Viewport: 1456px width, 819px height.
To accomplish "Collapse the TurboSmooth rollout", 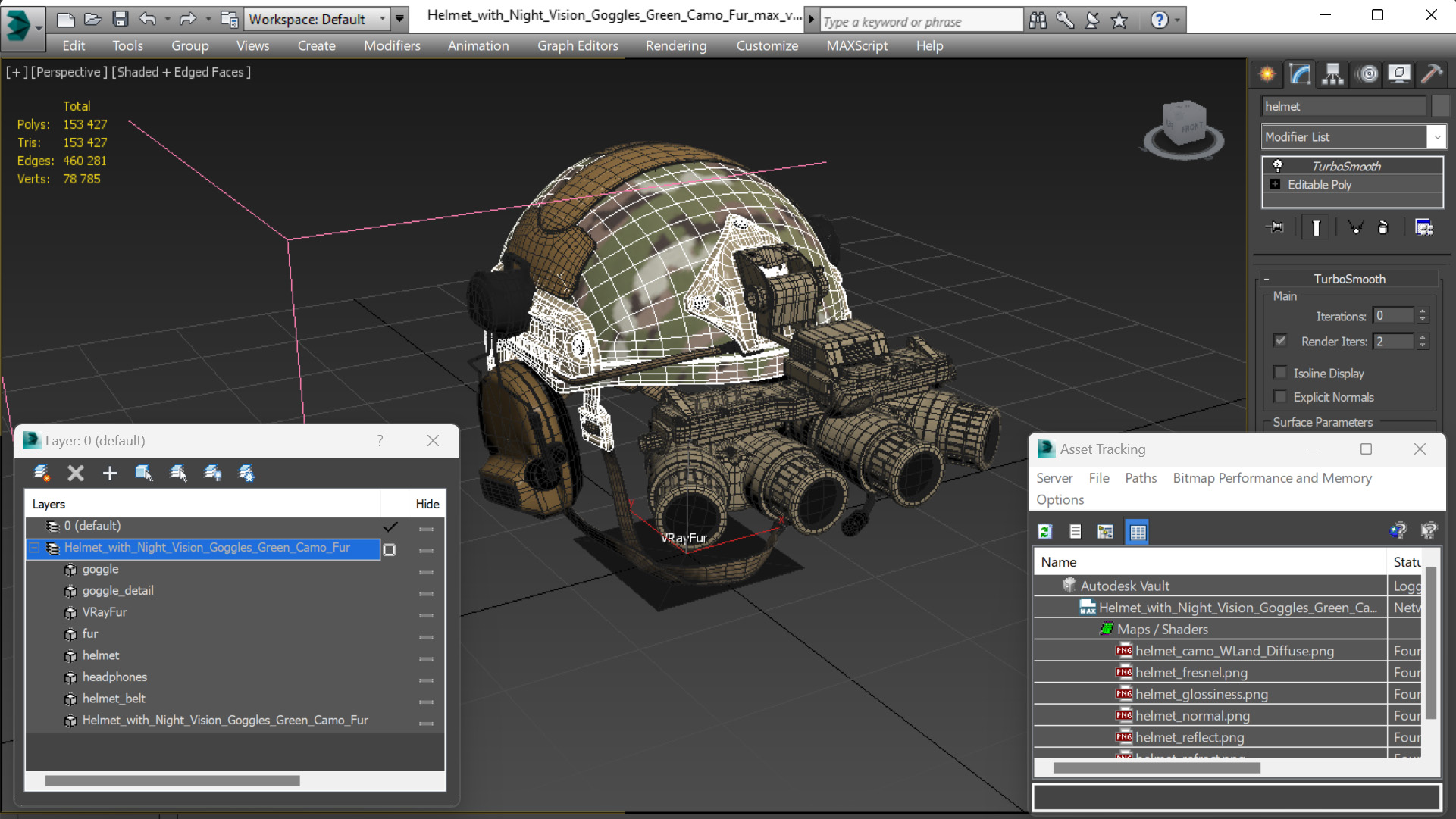I will tap(1266, 279).
